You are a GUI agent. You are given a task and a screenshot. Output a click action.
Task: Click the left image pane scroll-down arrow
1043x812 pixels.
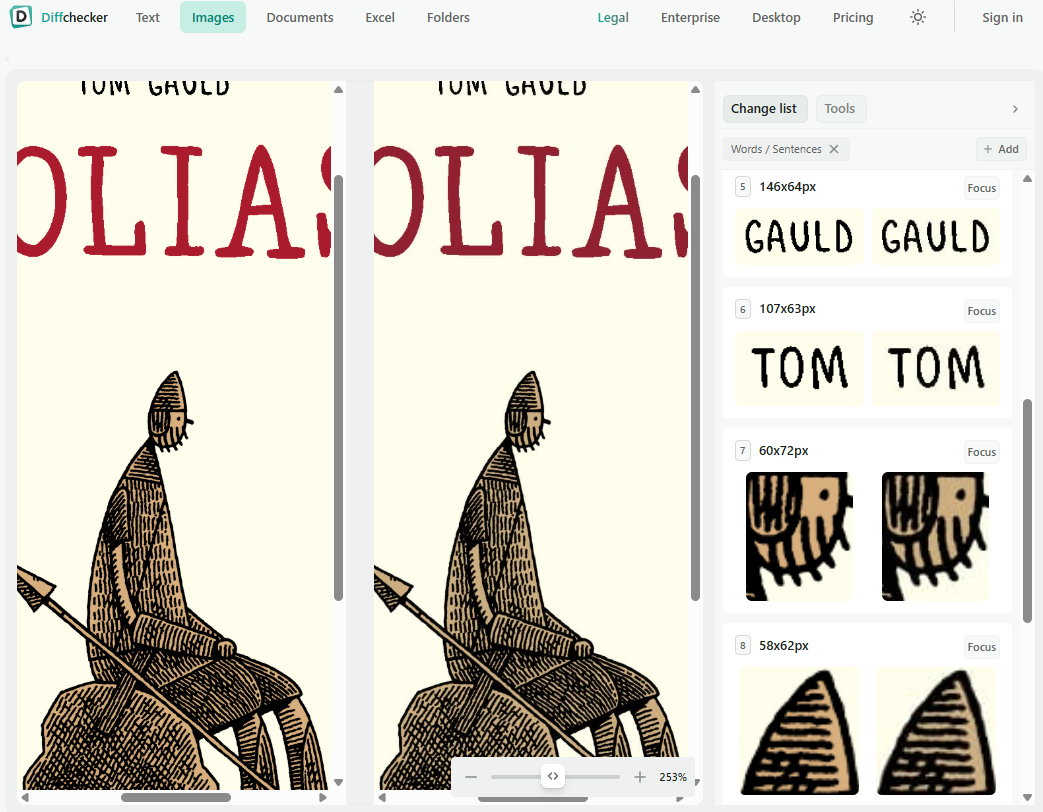(338, 782)
